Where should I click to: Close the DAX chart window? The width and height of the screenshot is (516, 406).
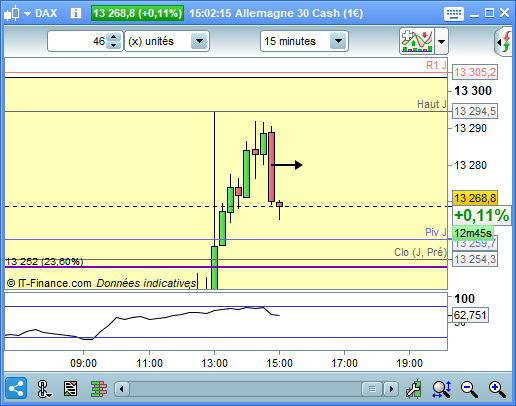click(504, 13)
